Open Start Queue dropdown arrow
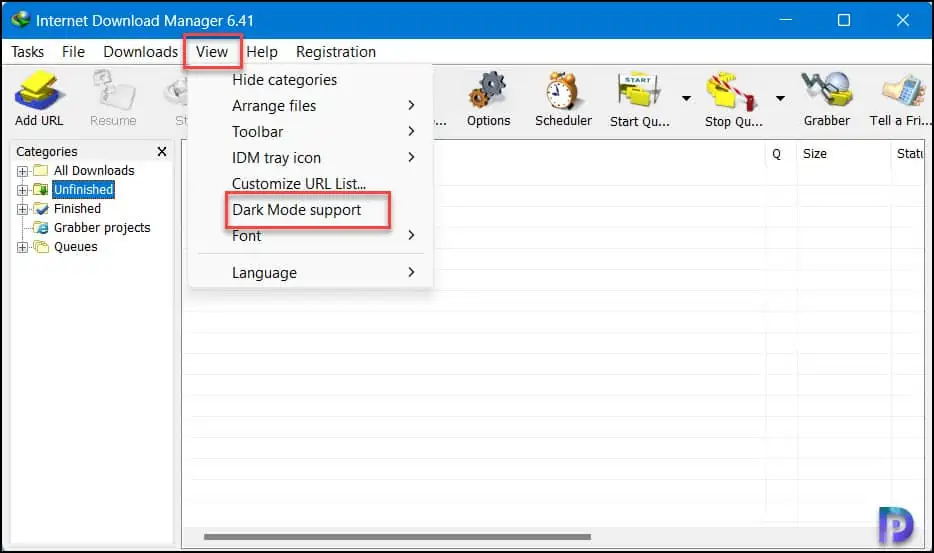934x553 pixels. pos(686,98)
